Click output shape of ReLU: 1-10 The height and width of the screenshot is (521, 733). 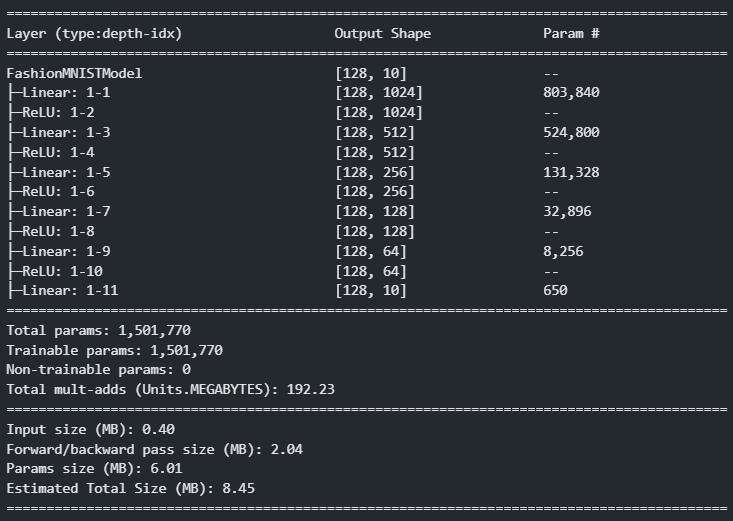coord(371,271)
